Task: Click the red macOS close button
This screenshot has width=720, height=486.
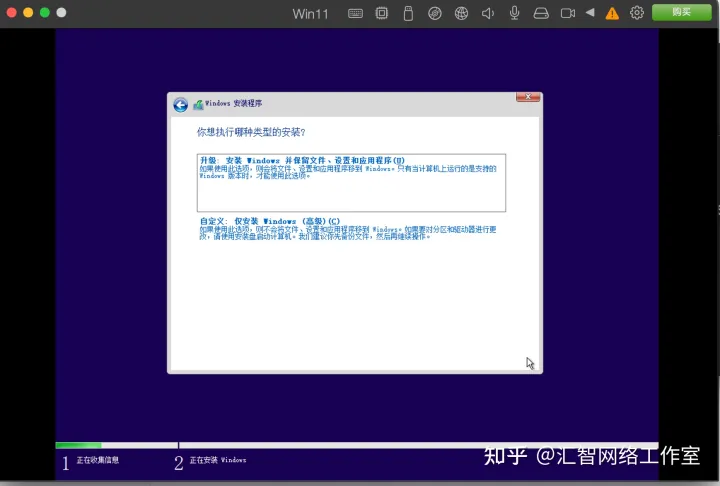Action: 12,13
